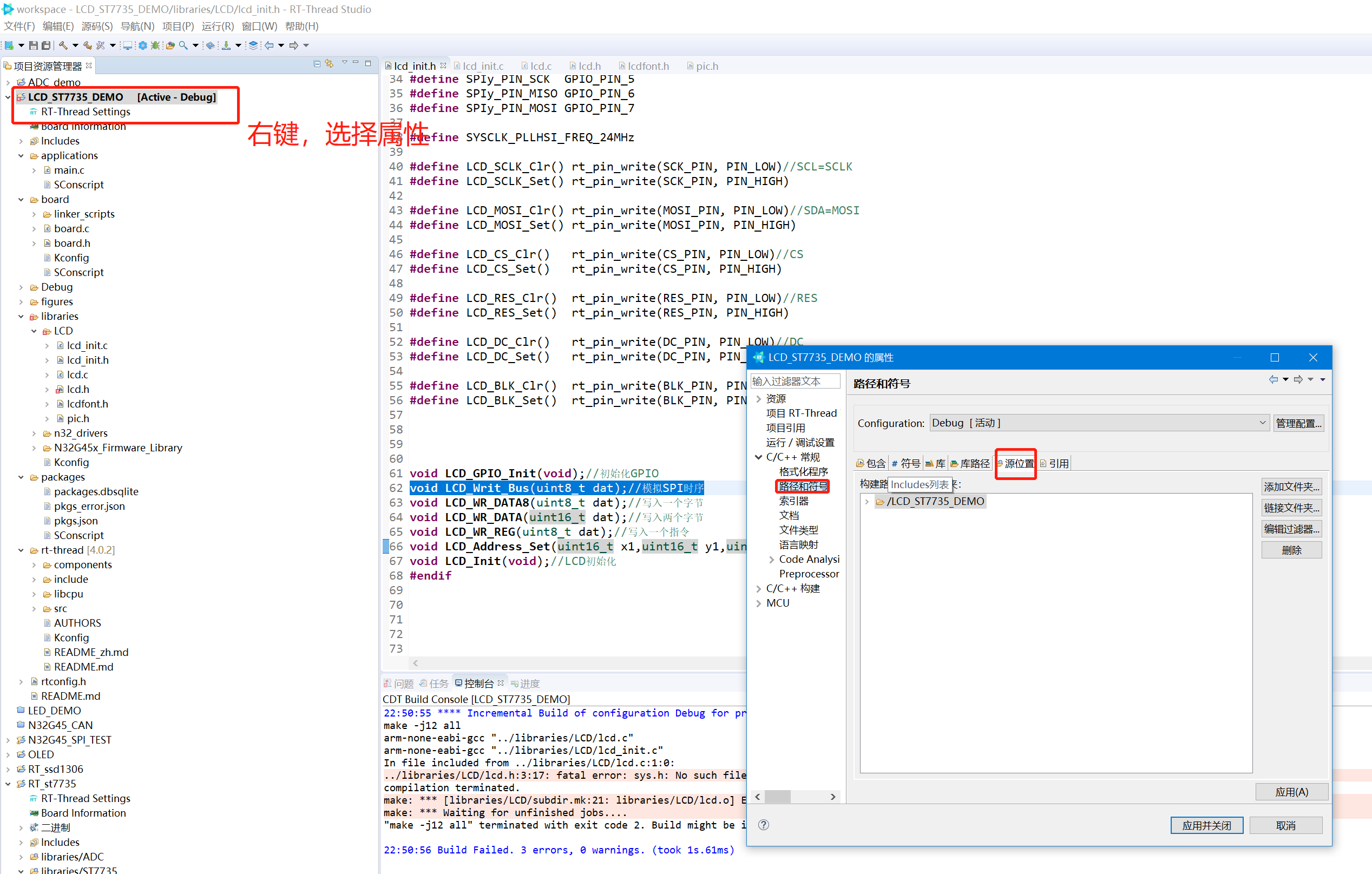Click the blue book toolbar icon
The height and width of the screenshot is (874, 1372).
coord(210,45)
